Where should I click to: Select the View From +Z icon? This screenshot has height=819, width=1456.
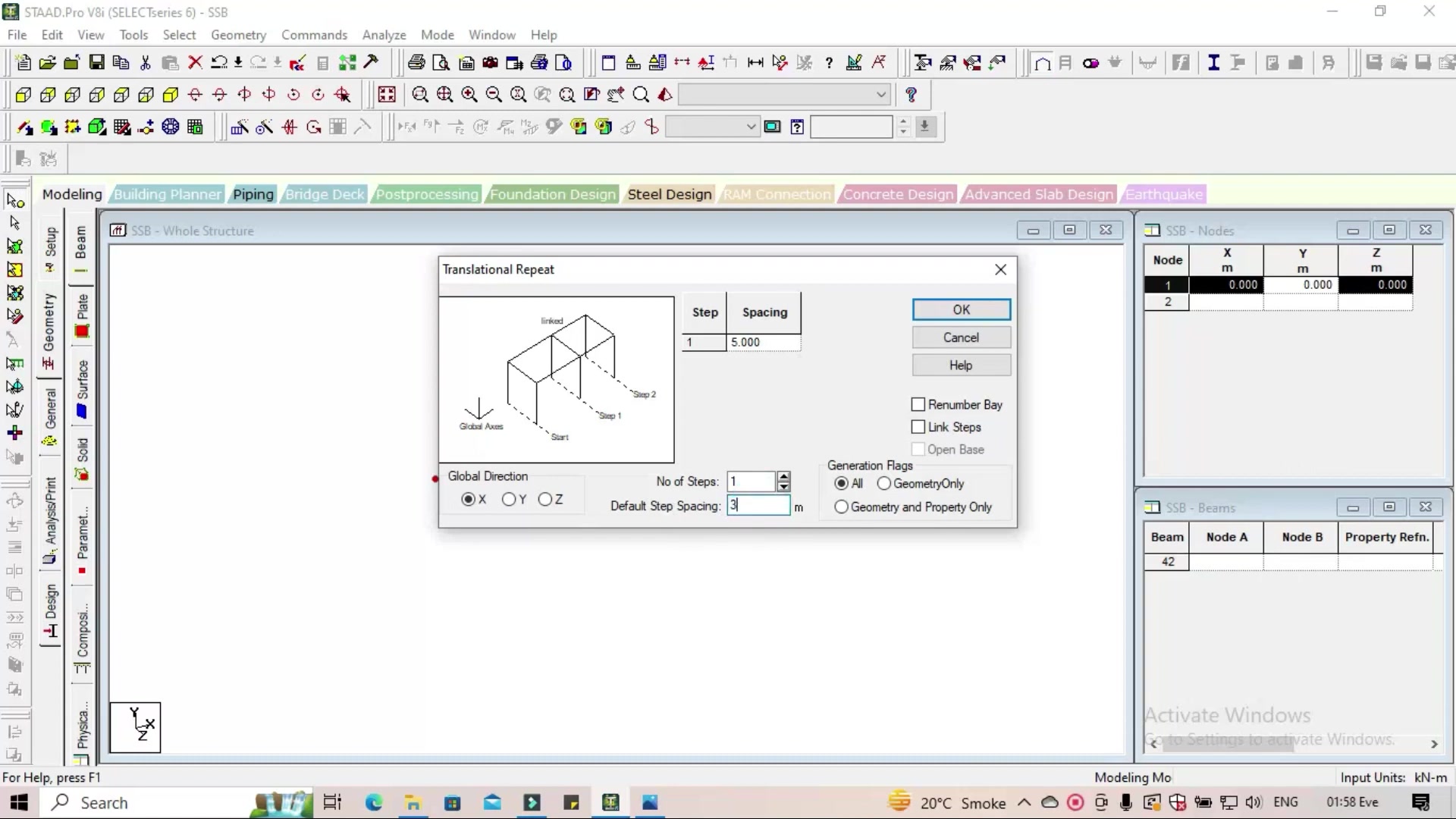(x=24, y=95)
